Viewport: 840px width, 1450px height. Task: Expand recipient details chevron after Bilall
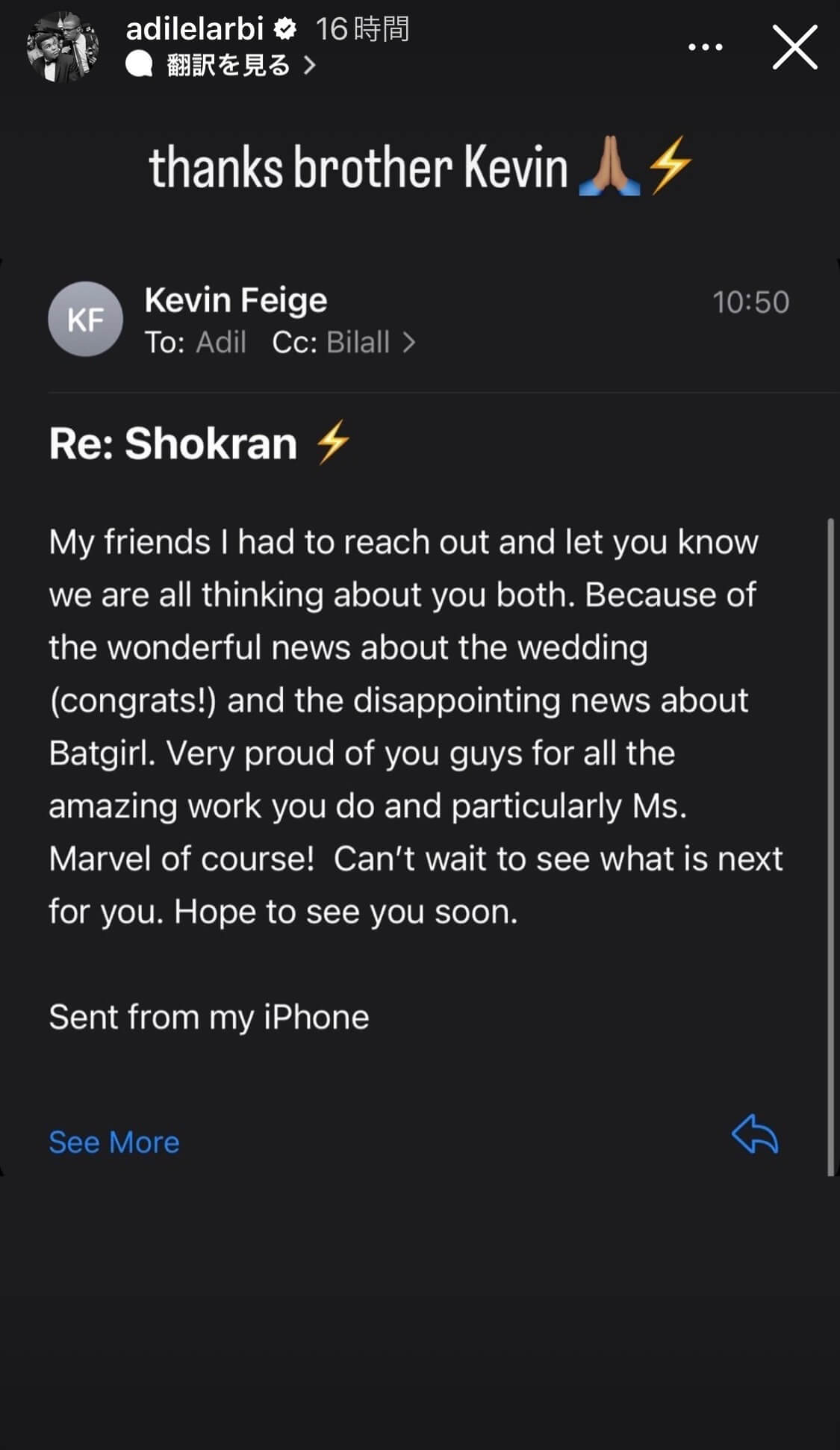click(x=408, y=343)
